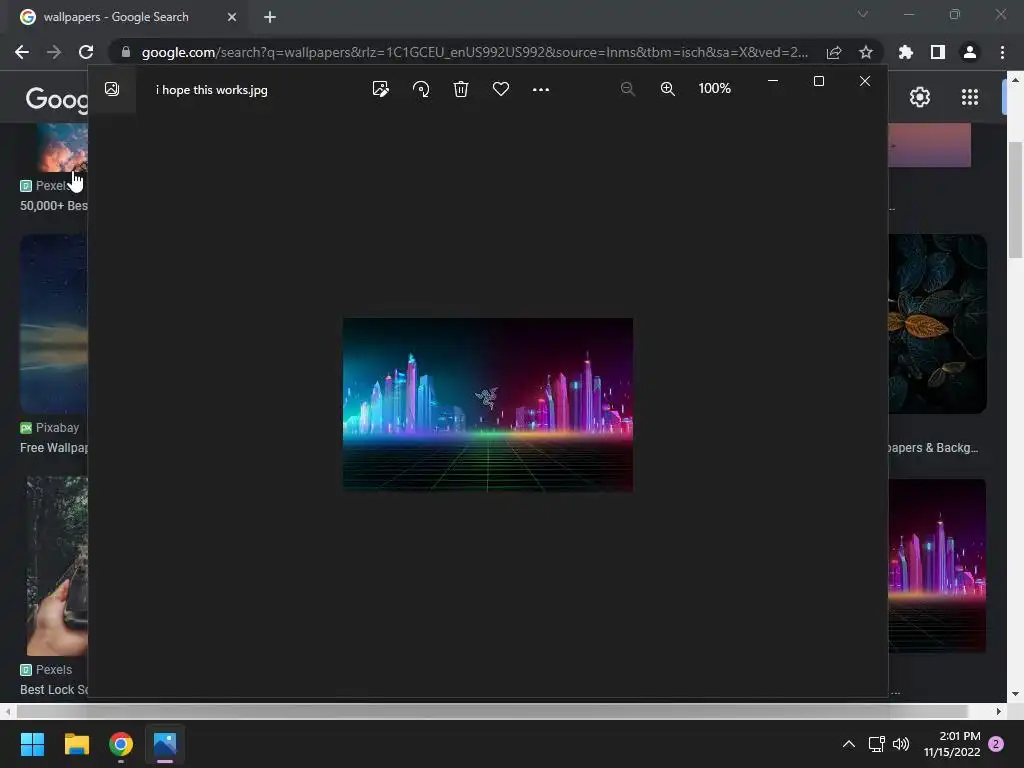Click the Edit image icon in Photos
Screen dimensions: 1024x768
tap(380, 89)
